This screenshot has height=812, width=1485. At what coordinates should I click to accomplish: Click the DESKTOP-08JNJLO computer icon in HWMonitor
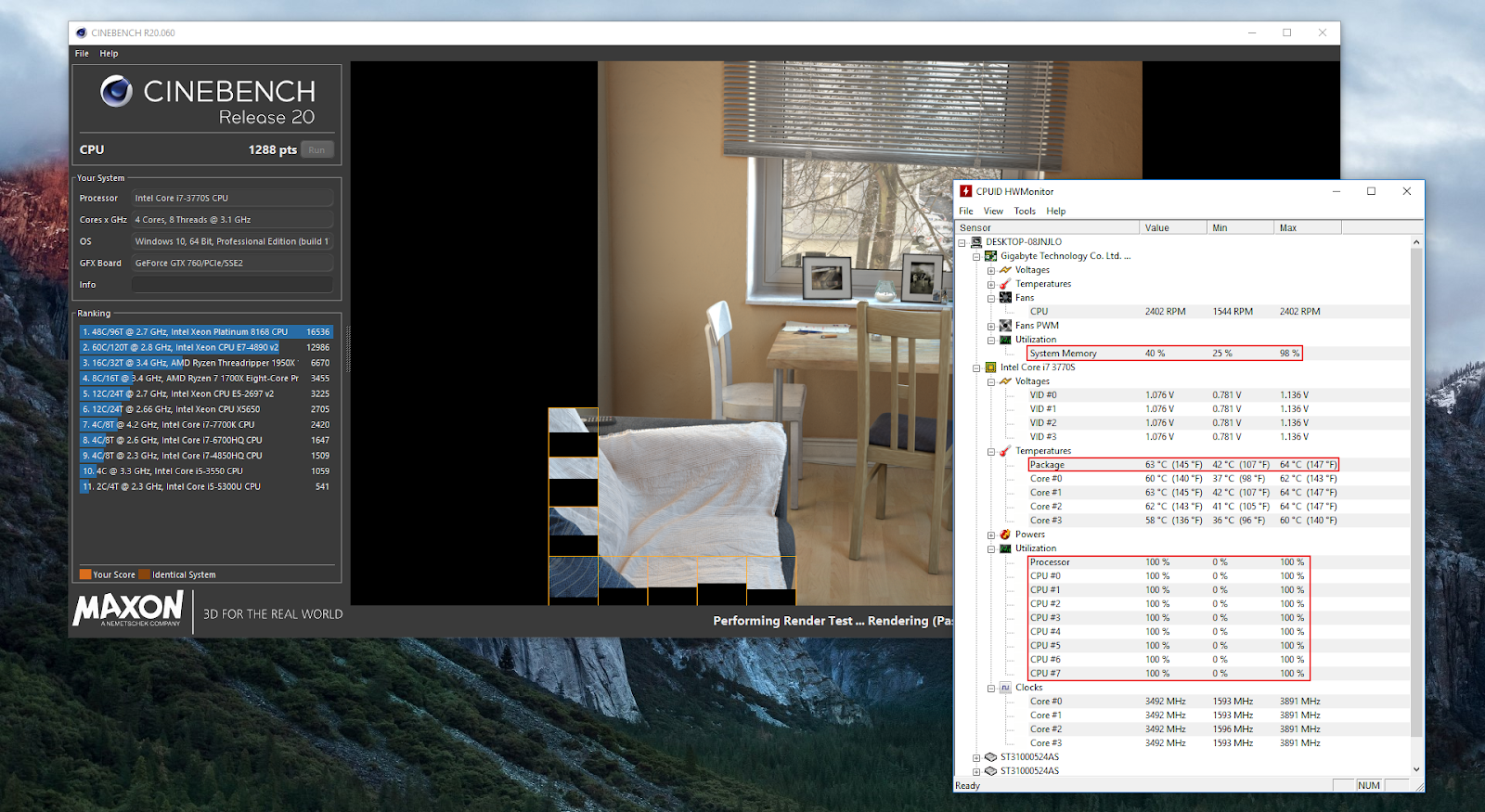[976, 242]
